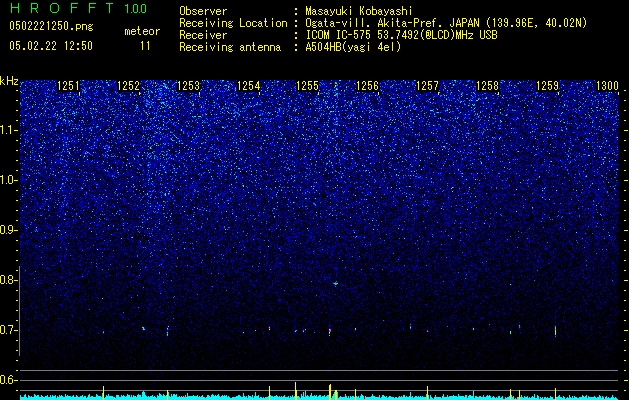Click the Receiver field label
Screen dimensions: 629x400
coord(203,35)
